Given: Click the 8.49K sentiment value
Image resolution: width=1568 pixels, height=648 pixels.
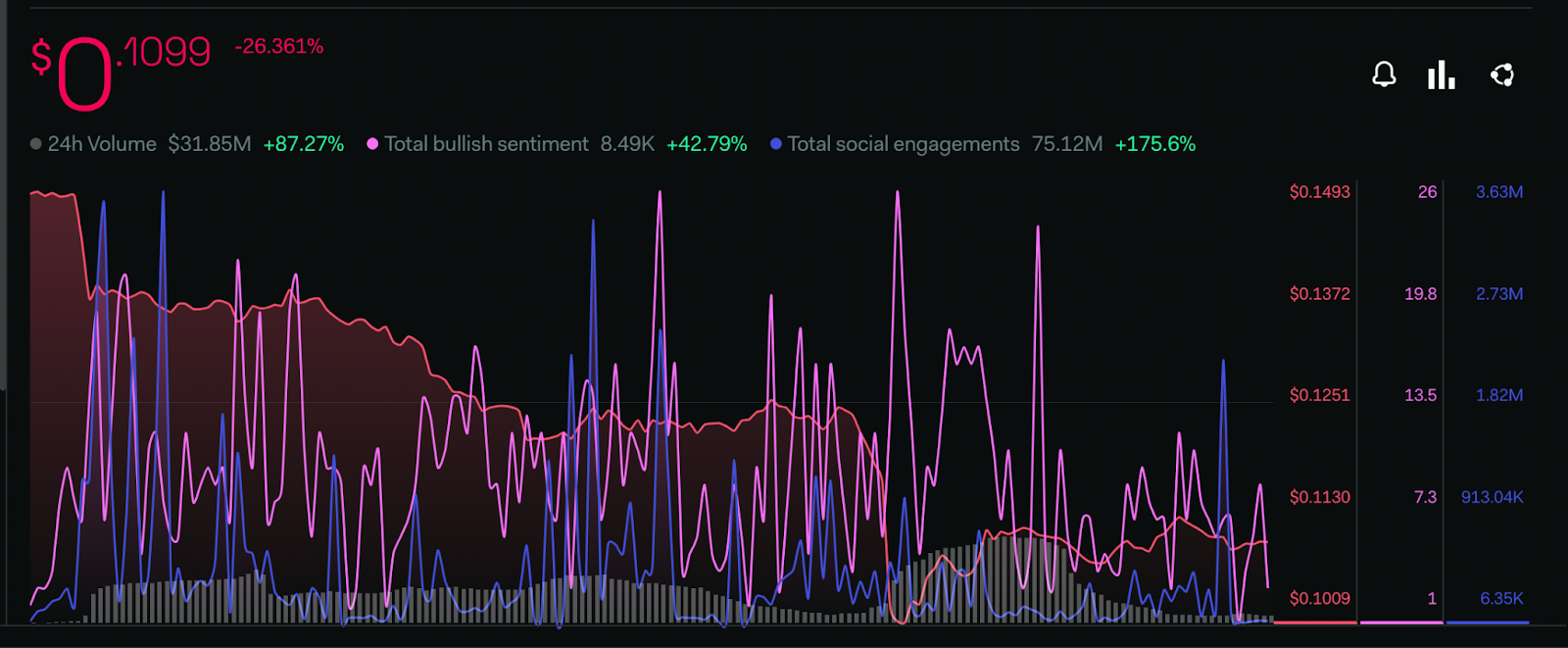Looking at the screenshot, I should tap(627, 144).
